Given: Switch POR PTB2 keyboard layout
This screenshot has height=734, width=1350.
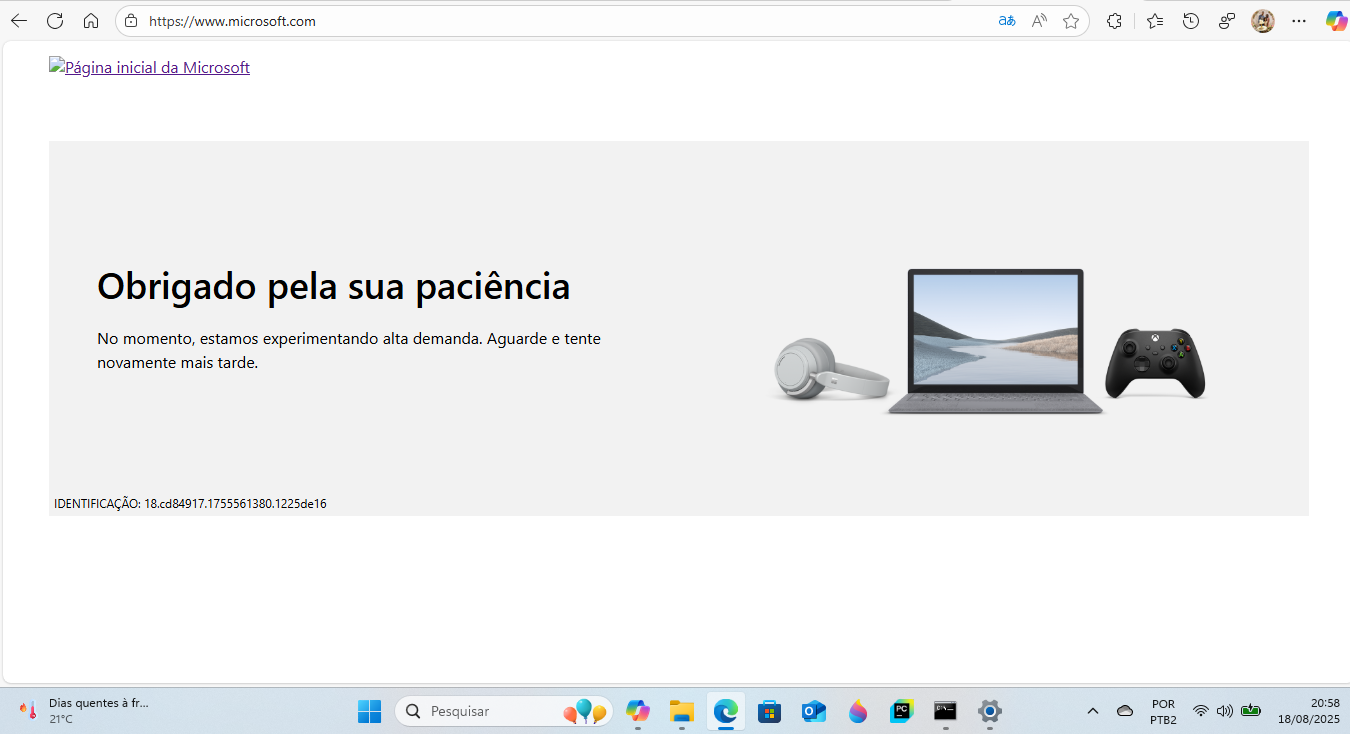Looking at the screenshot, I should [1163, 711].
